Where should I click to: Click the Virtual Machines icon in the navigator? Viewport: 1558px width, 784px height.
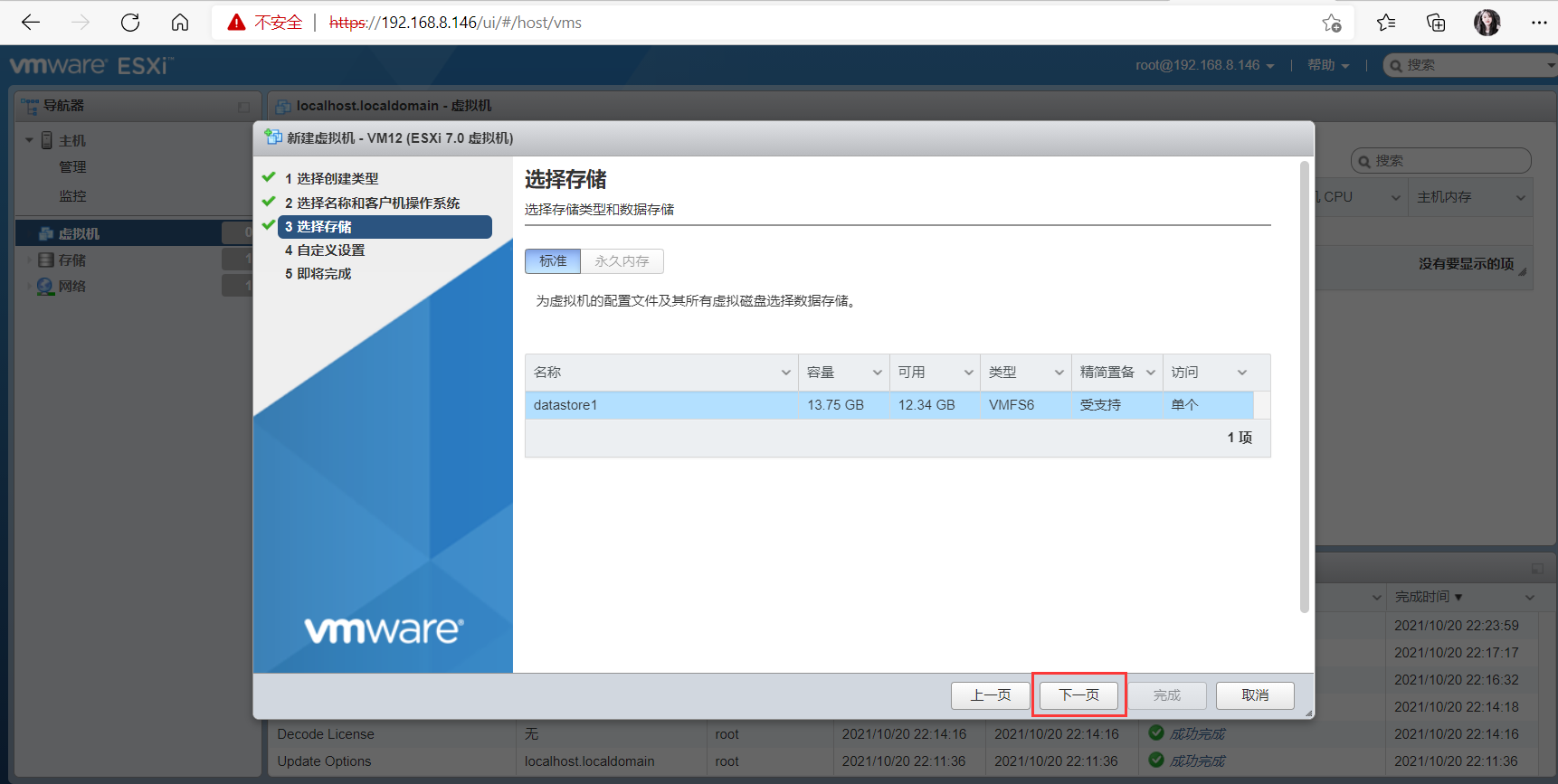tap(46, 233)
